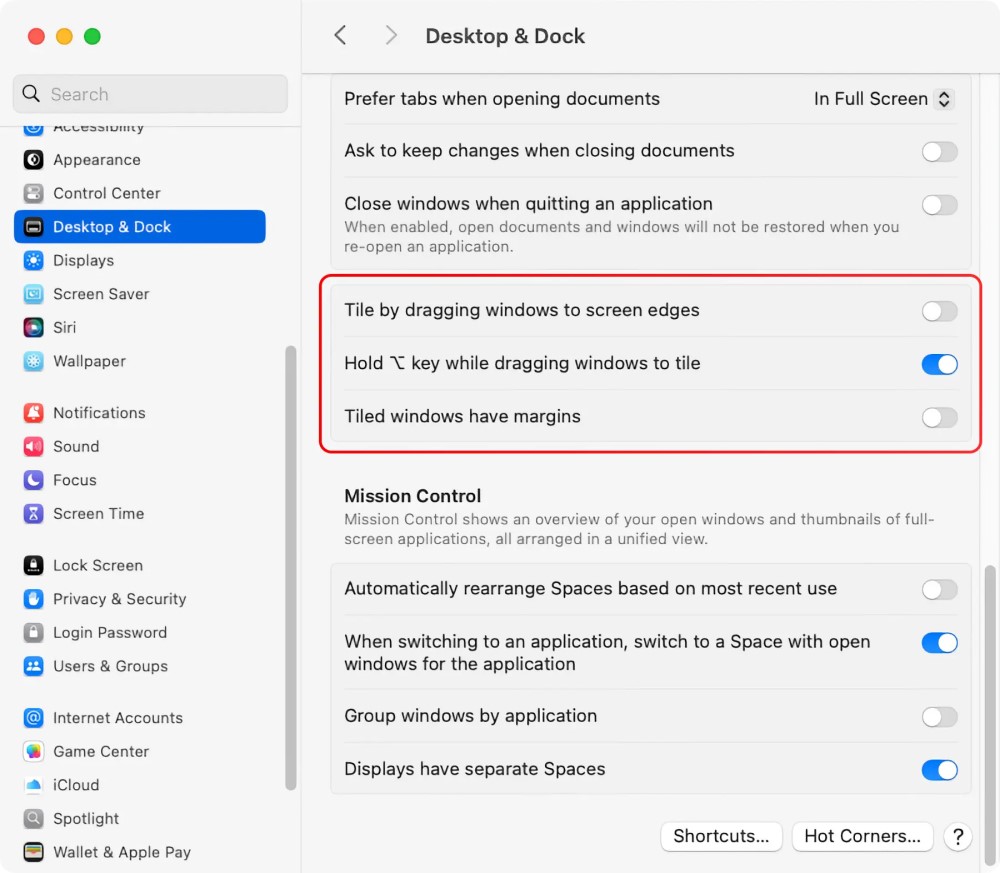Click the Shortcuts… button

721,836
